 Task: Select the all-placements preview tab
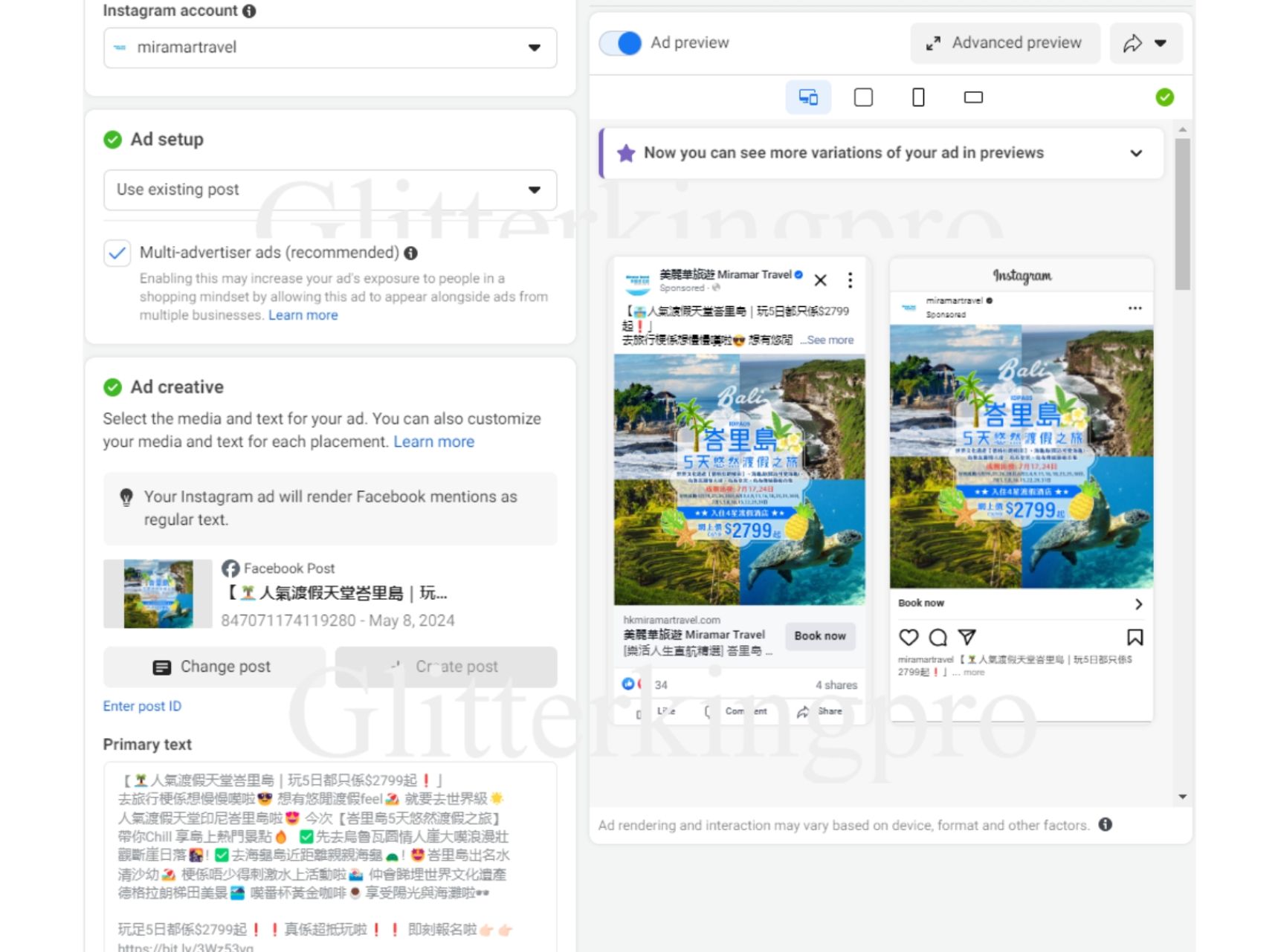click(x=808, y=97)
